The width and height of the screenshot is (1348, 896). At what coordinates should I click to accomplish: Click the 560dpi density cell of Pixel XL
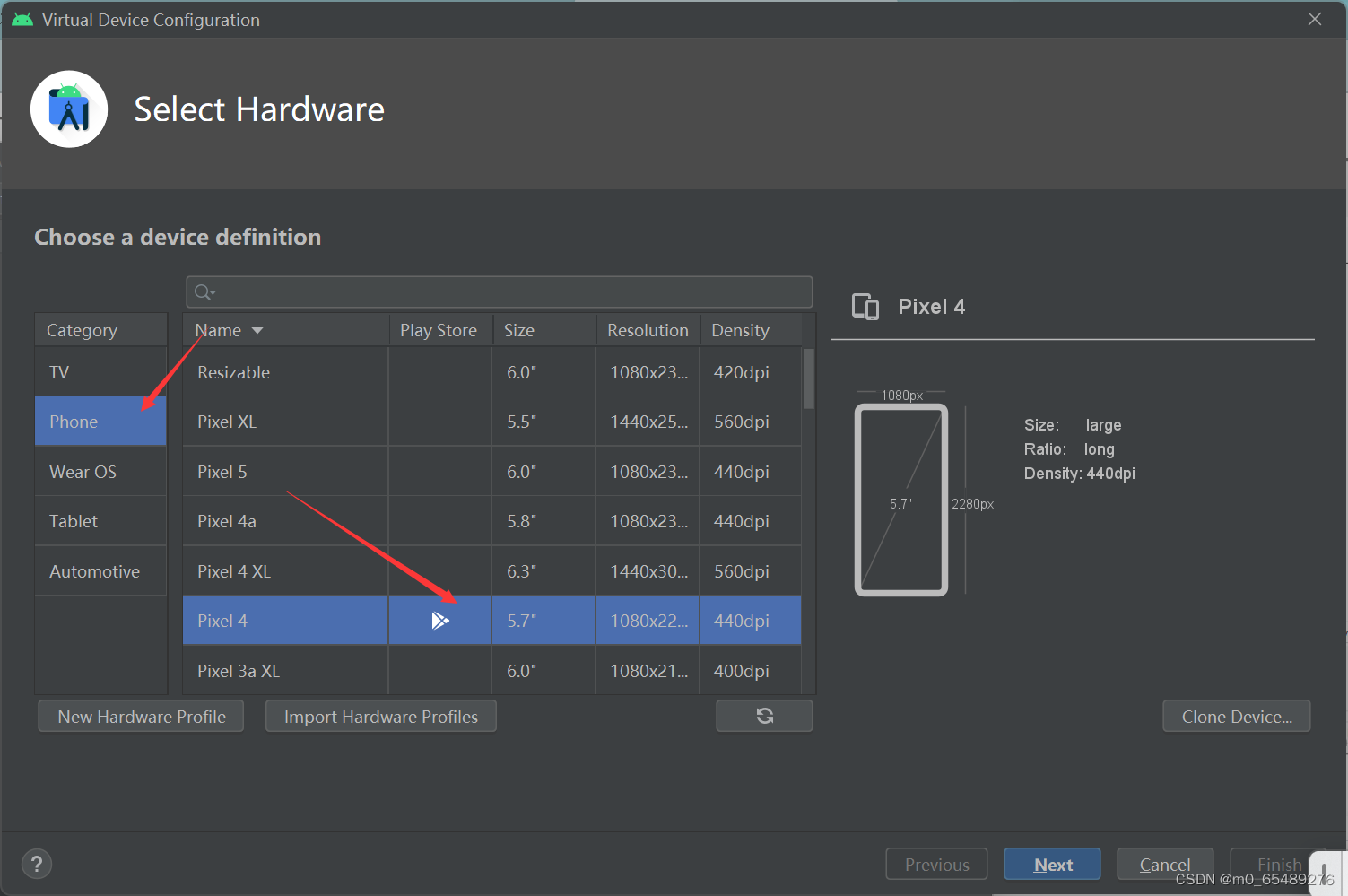pyautogui.click(x=751, y=422)
